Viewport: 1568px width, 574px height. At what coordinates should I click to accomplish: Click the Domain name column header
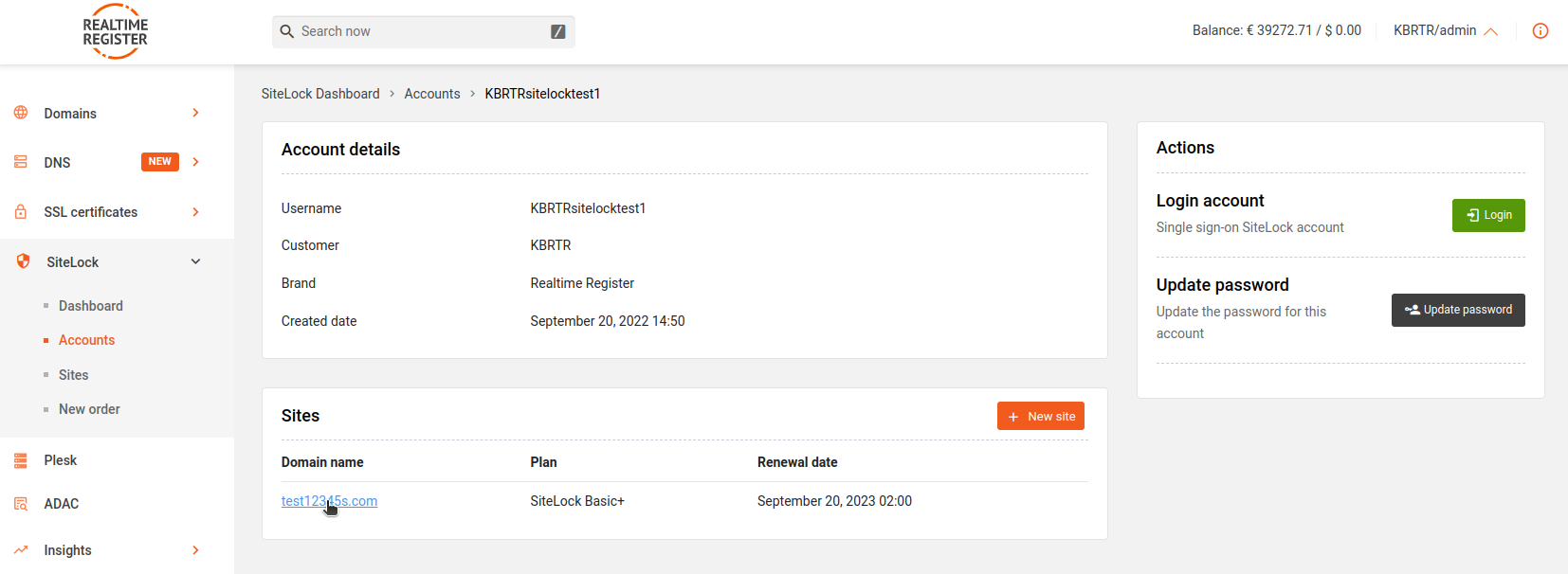click(322, 462)
